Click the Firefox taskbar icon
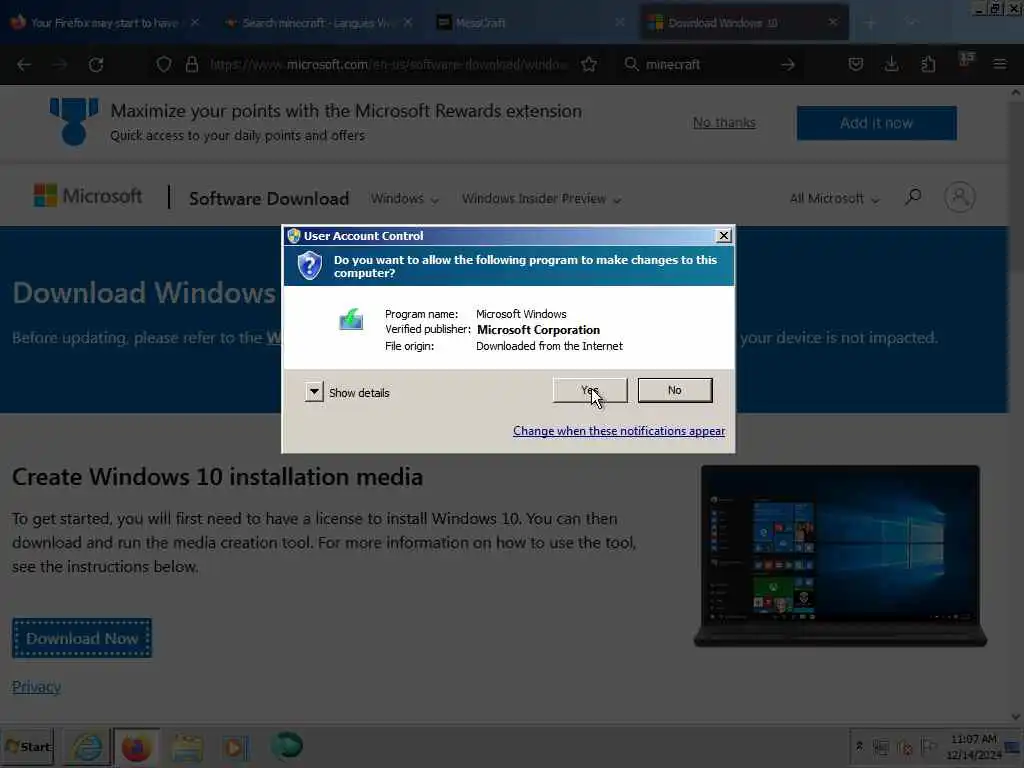 [x=136, y=747]
